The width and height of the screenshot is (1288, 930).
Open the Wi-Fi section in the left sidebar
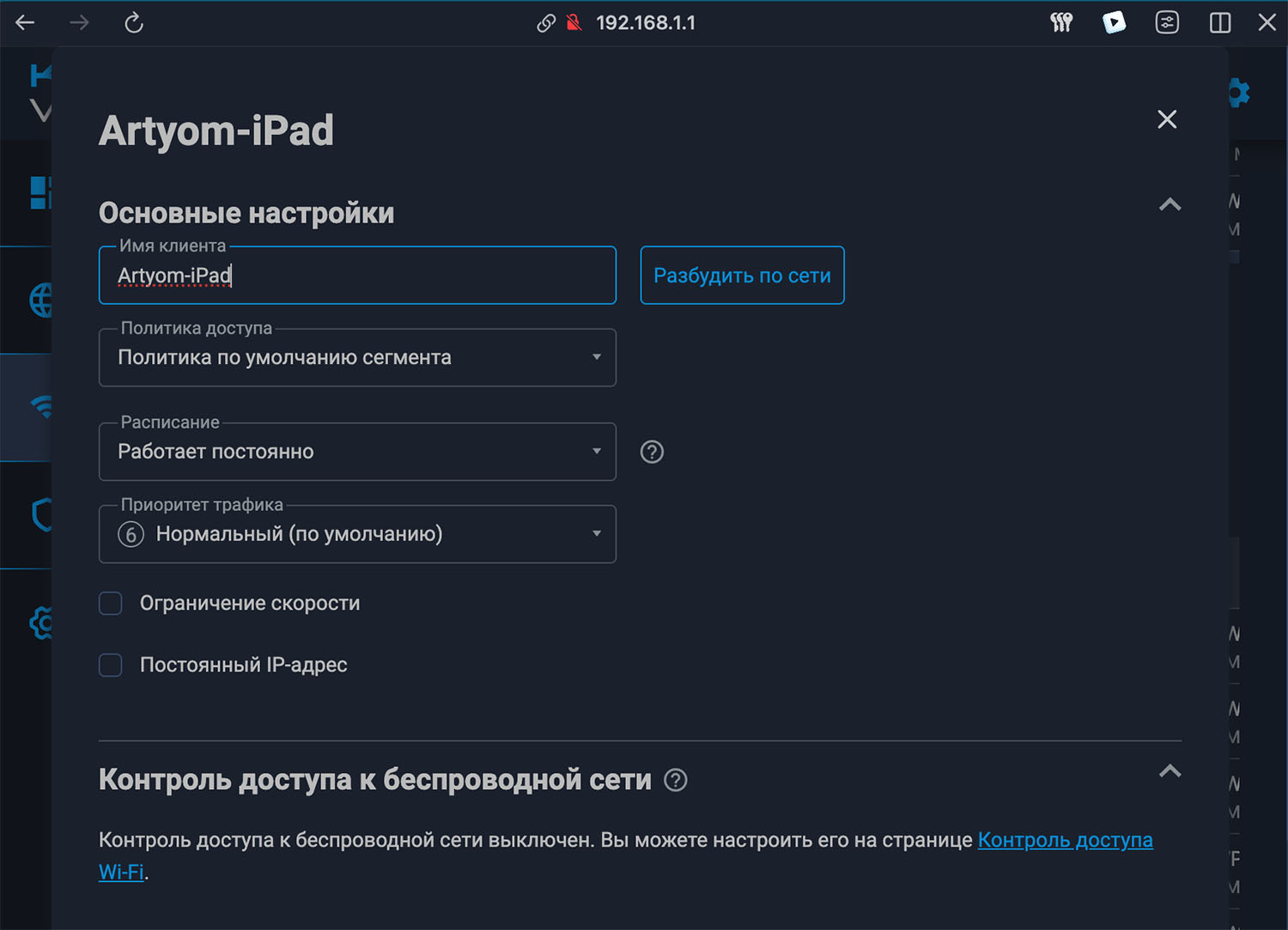(x=41, y=406)
